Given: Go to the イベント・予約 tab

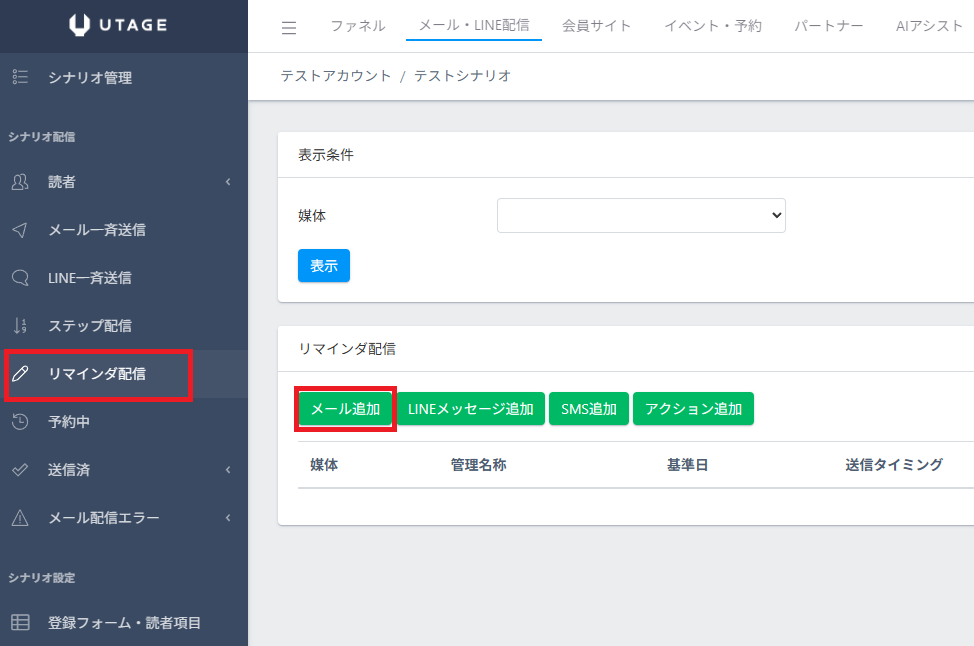Looking at the screenshot, I should point(713,26).
